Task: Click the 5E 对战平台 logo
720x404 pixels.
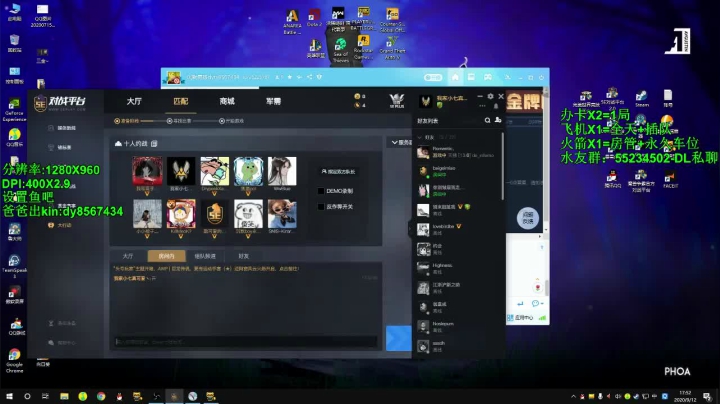Action: tap(60, 102)
